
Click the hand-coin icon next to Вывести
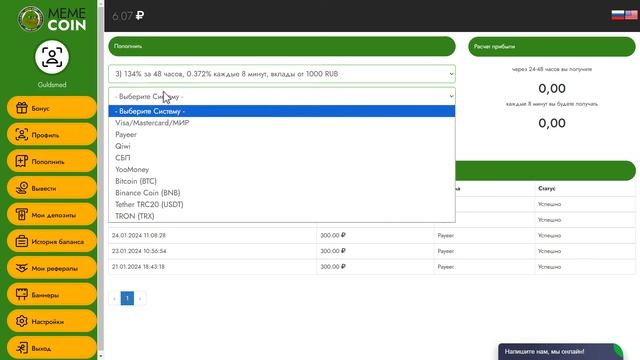tap(22, 188)
